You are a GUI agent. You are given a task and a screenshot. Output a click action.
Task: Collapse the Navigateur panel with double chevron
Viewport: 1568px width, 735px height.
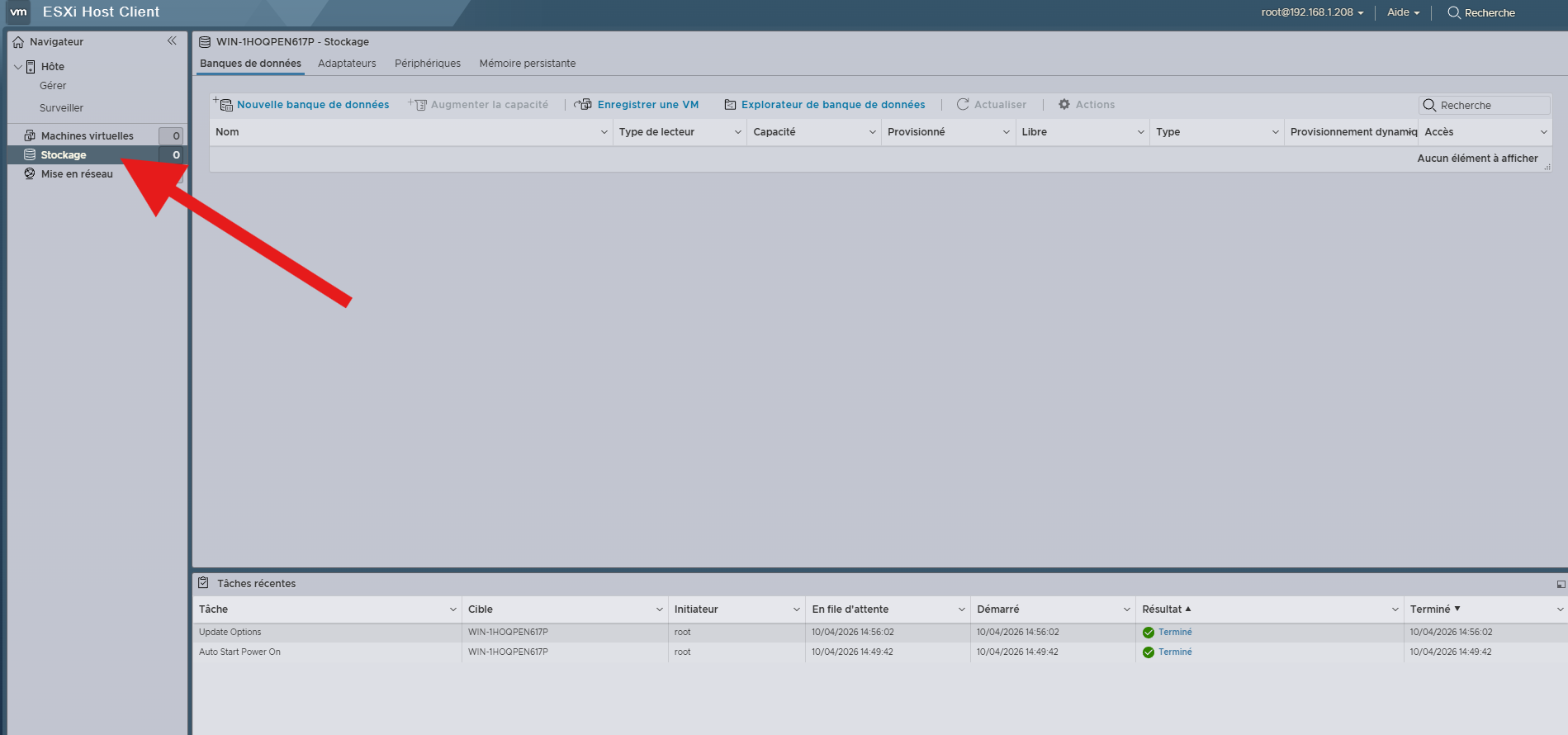pos(172,41)
